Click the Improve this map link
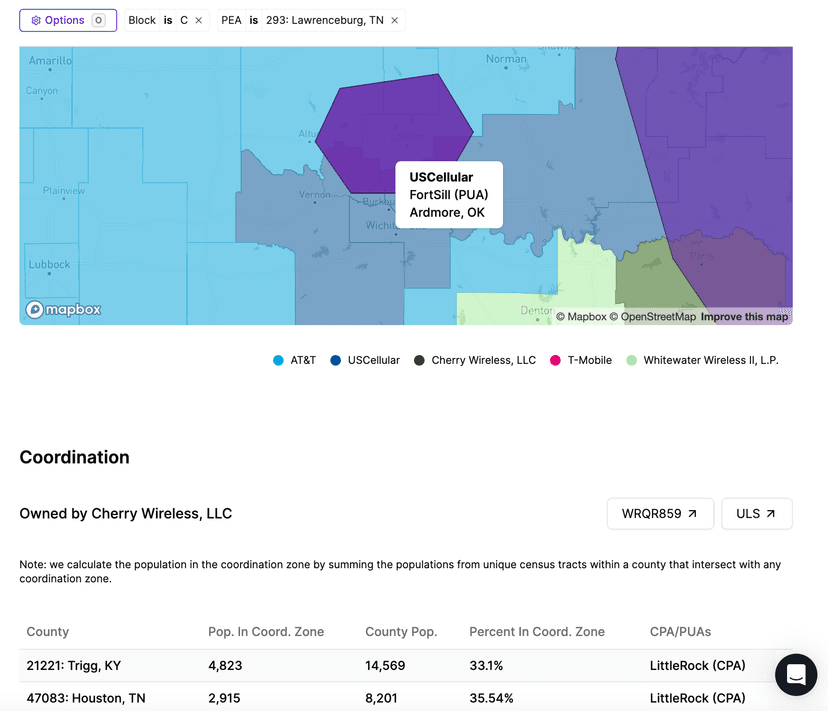828x711 pixels. pos(744,317)
